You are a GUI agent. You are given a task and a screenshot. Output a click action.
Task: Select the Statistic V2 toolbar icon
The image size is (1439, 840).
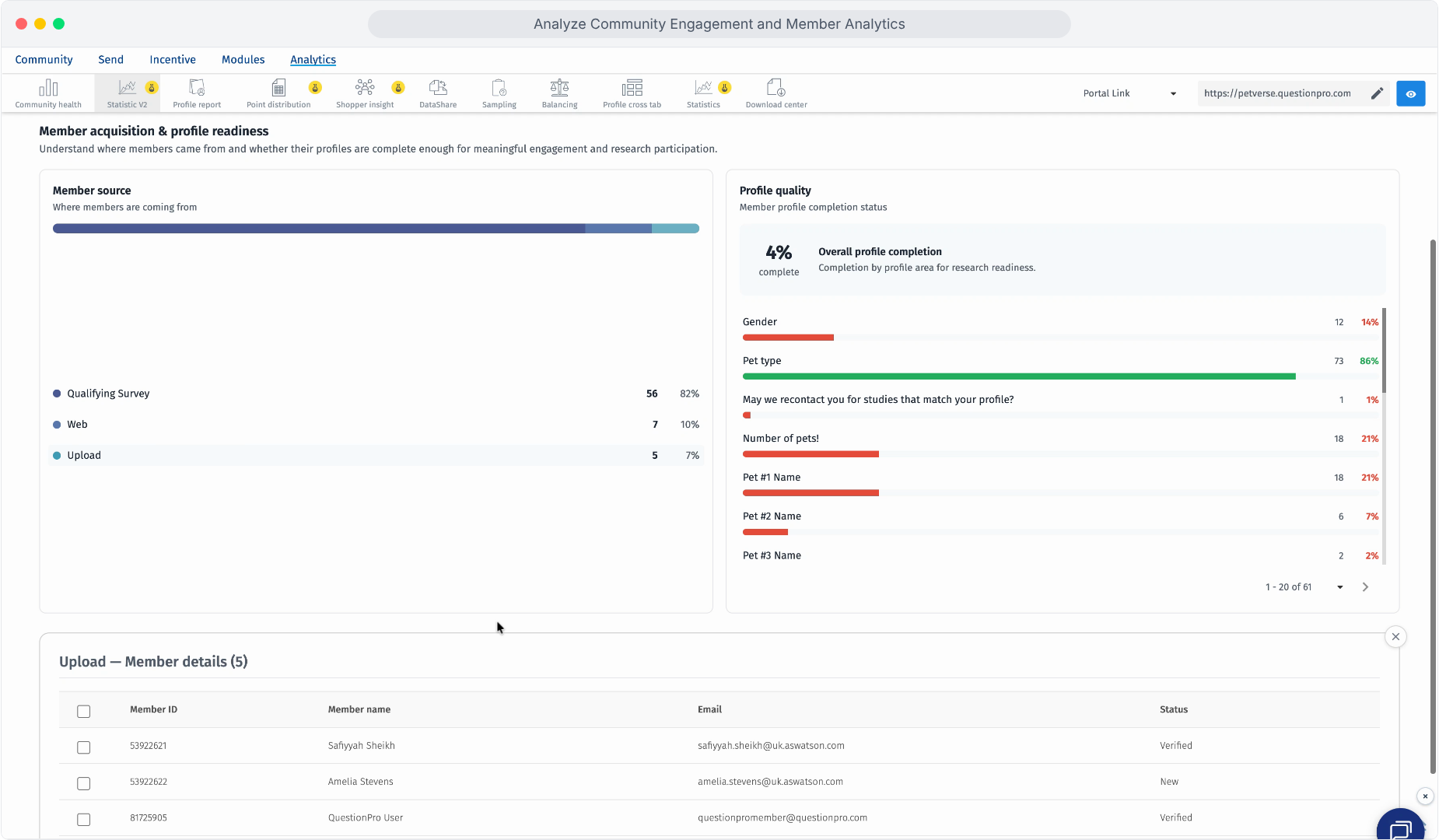tap(127, 93)
